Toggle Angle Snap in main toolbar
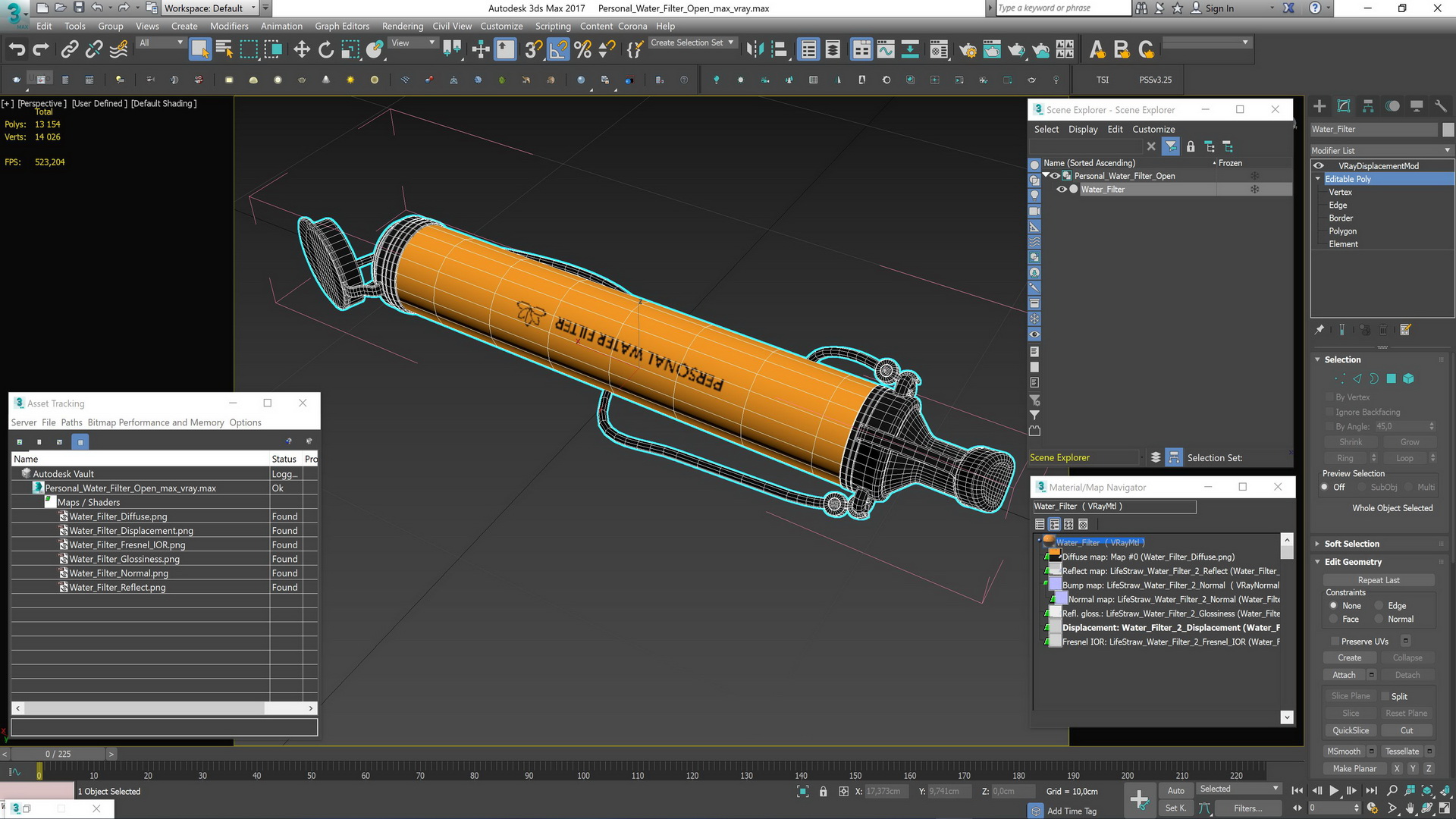The height and width of the screenshot is (819, 1456). coord(558,50)
